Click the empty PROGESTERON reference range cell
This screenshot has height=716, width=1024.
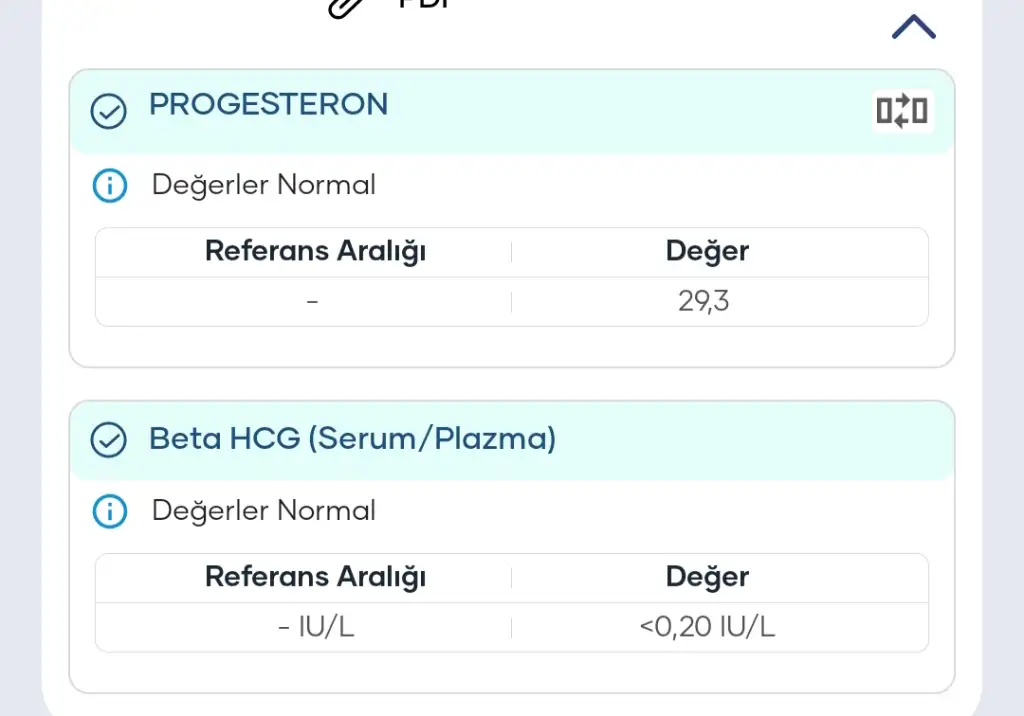coord(313,301)
